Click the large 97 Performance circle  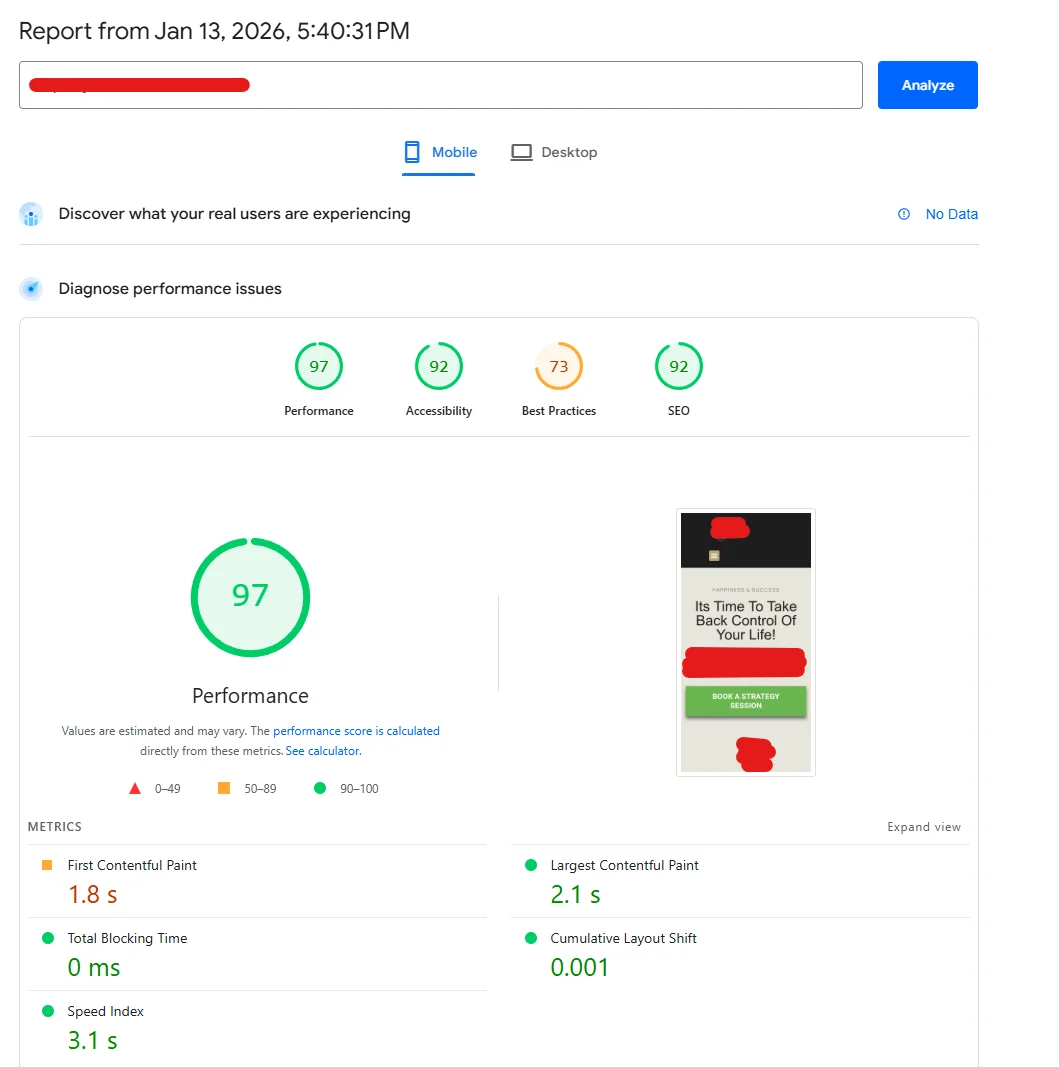[250, 596]
